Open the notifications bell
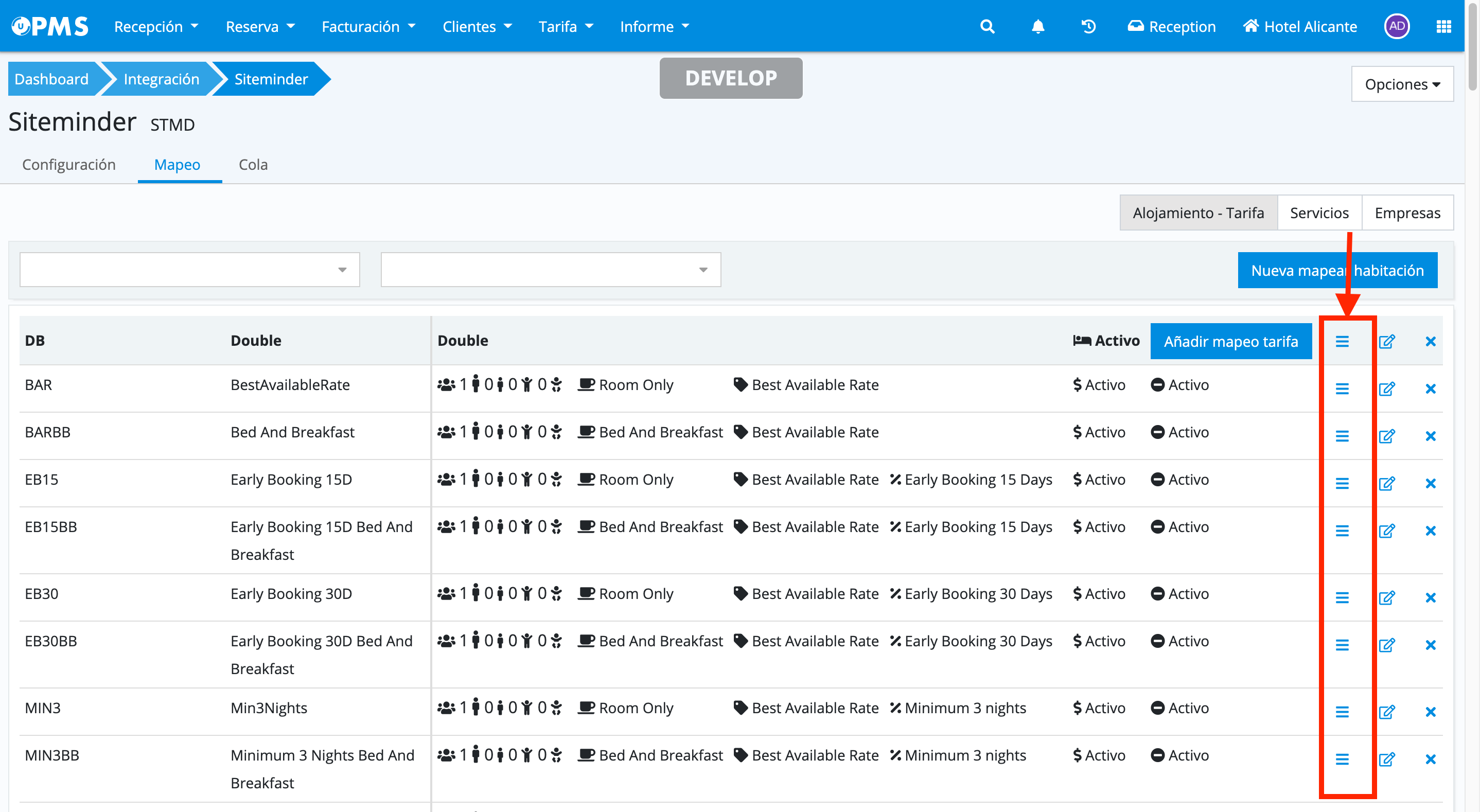 pyautogui.click(x=1037, y=26)
